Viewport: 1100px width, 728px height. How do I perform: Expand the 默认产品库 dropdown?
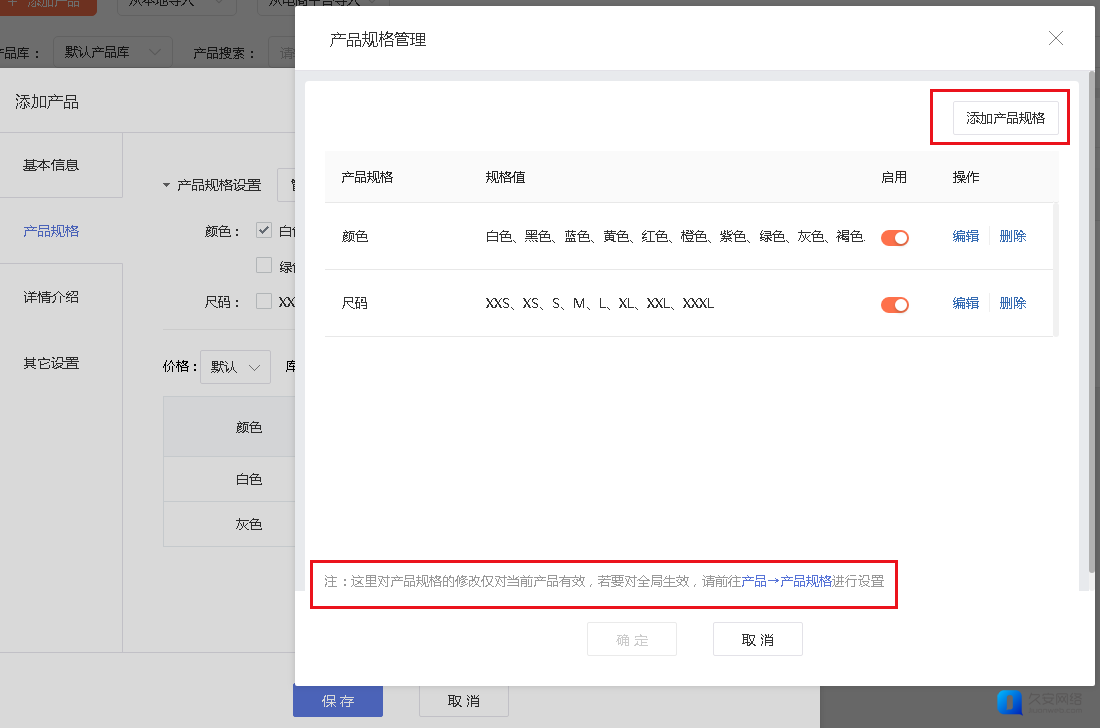114,52
